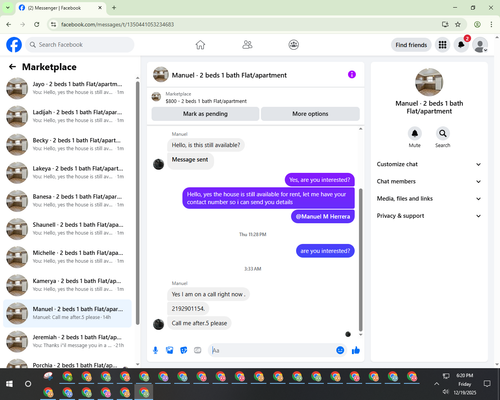Click Manuel's avatar in right panel
The width and height of the screenshot is (500, 400).
pyautogui.click(x=429, y=82)
